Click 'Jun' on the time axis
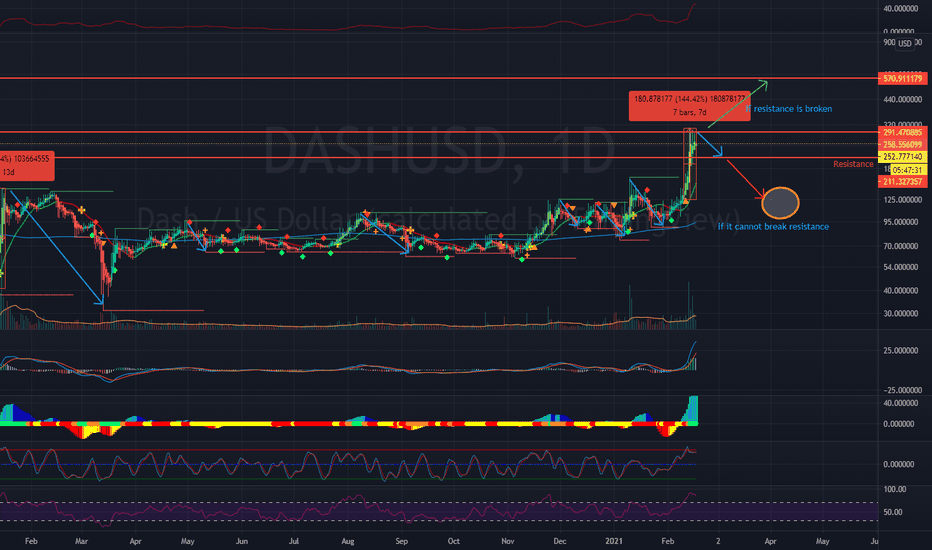The image size is (932, 550). pyautogui.click(x=242, y=541)
